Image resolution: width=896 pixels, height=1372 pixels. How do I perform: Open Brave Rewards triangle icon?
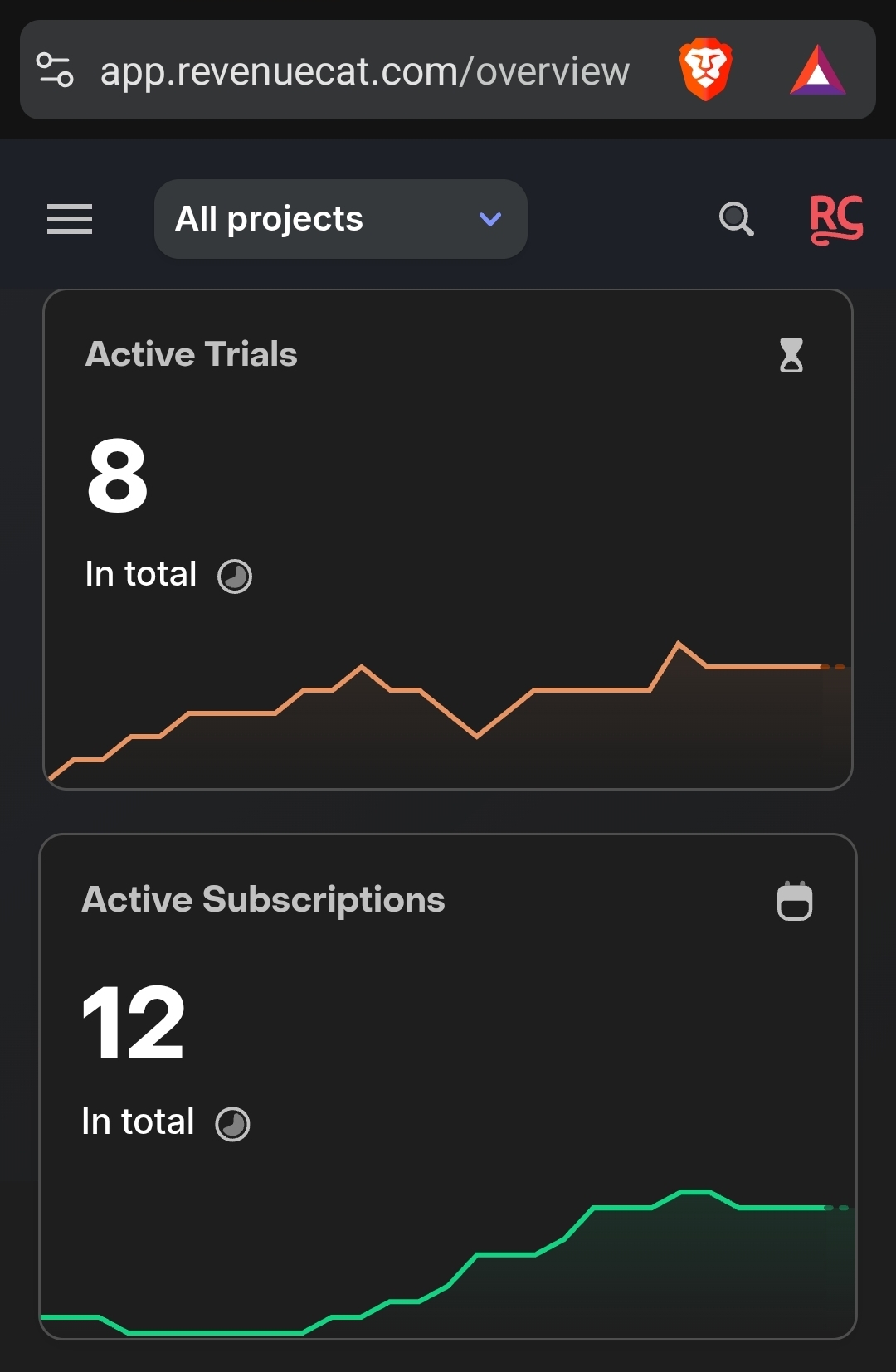point(817,70)
